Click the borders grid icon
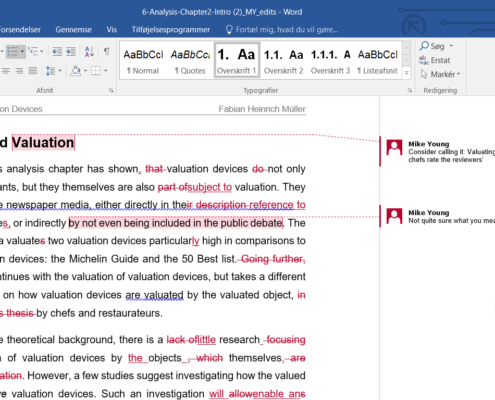This screenshot has width=495, height=400. pyautogui.click(x=96, y=71)
